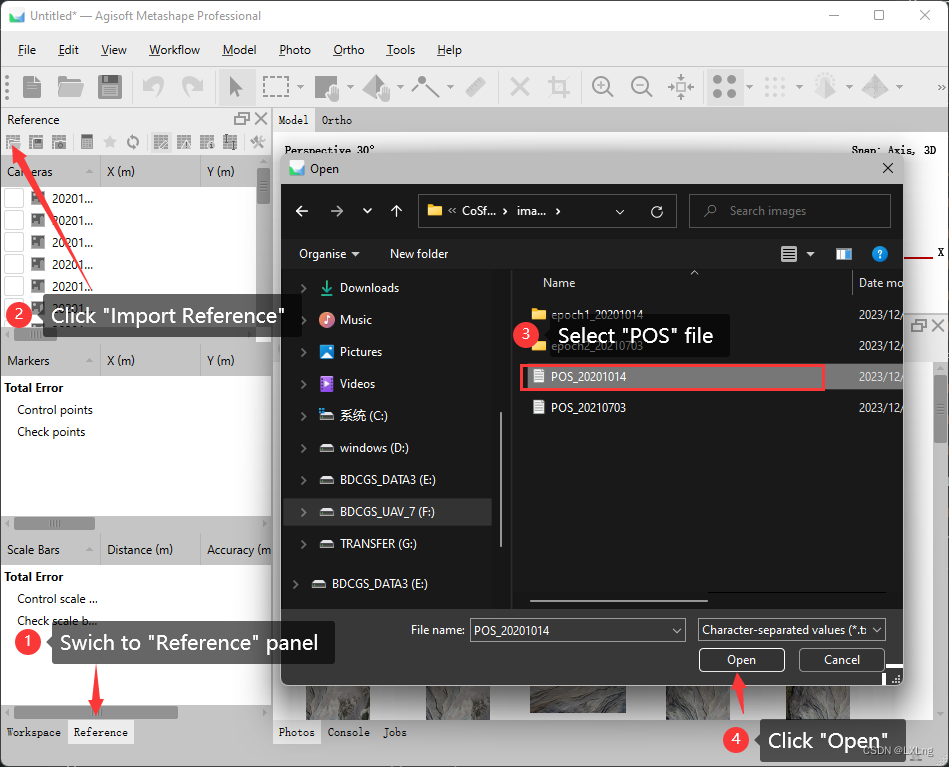Viewport: 949px width, 767px height.
Task: Sort files by the Name column header
Action: click(x=559, y=283)
